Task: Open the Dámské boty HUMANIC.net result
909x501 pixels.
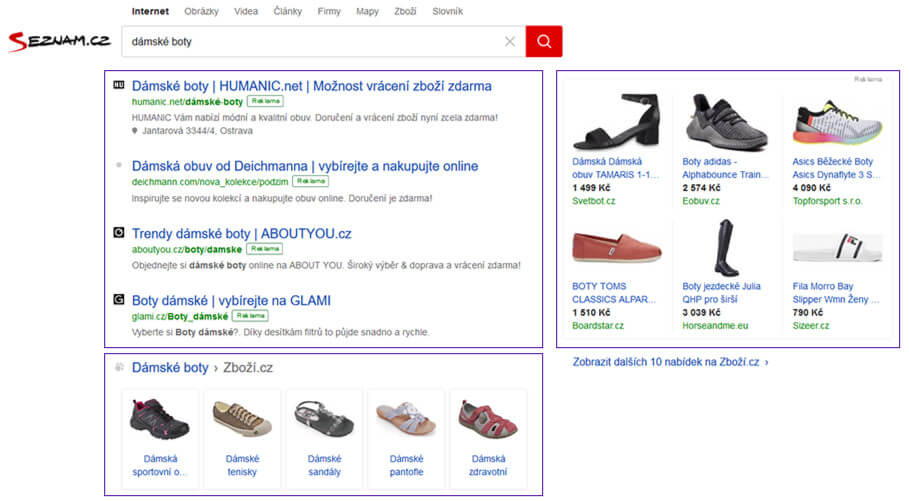Action: tap(311, 86)
